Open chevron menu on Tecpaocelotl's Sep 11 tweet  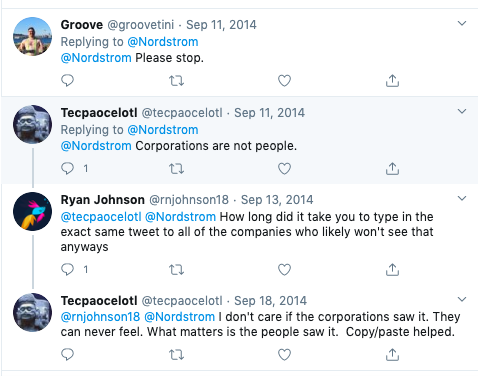pos(462,111)
